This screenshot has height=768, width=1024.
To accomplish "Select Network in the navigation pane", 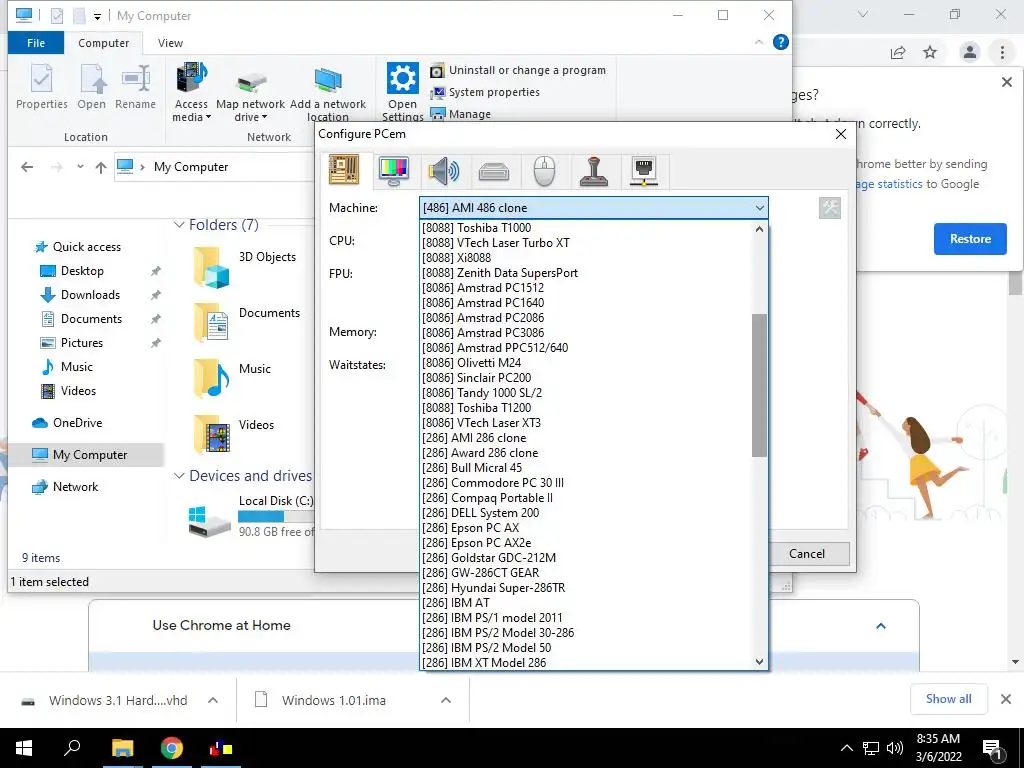I will click(75, 487).
